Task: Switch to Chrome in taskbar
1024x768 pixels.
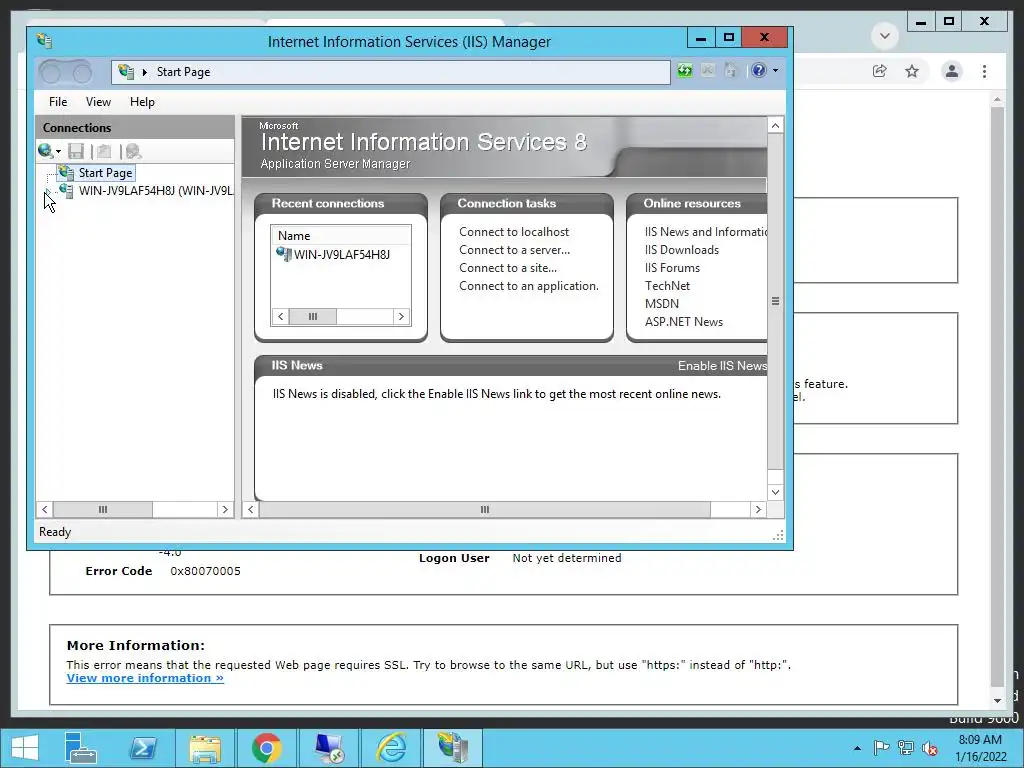Action: tap(266, 748)
